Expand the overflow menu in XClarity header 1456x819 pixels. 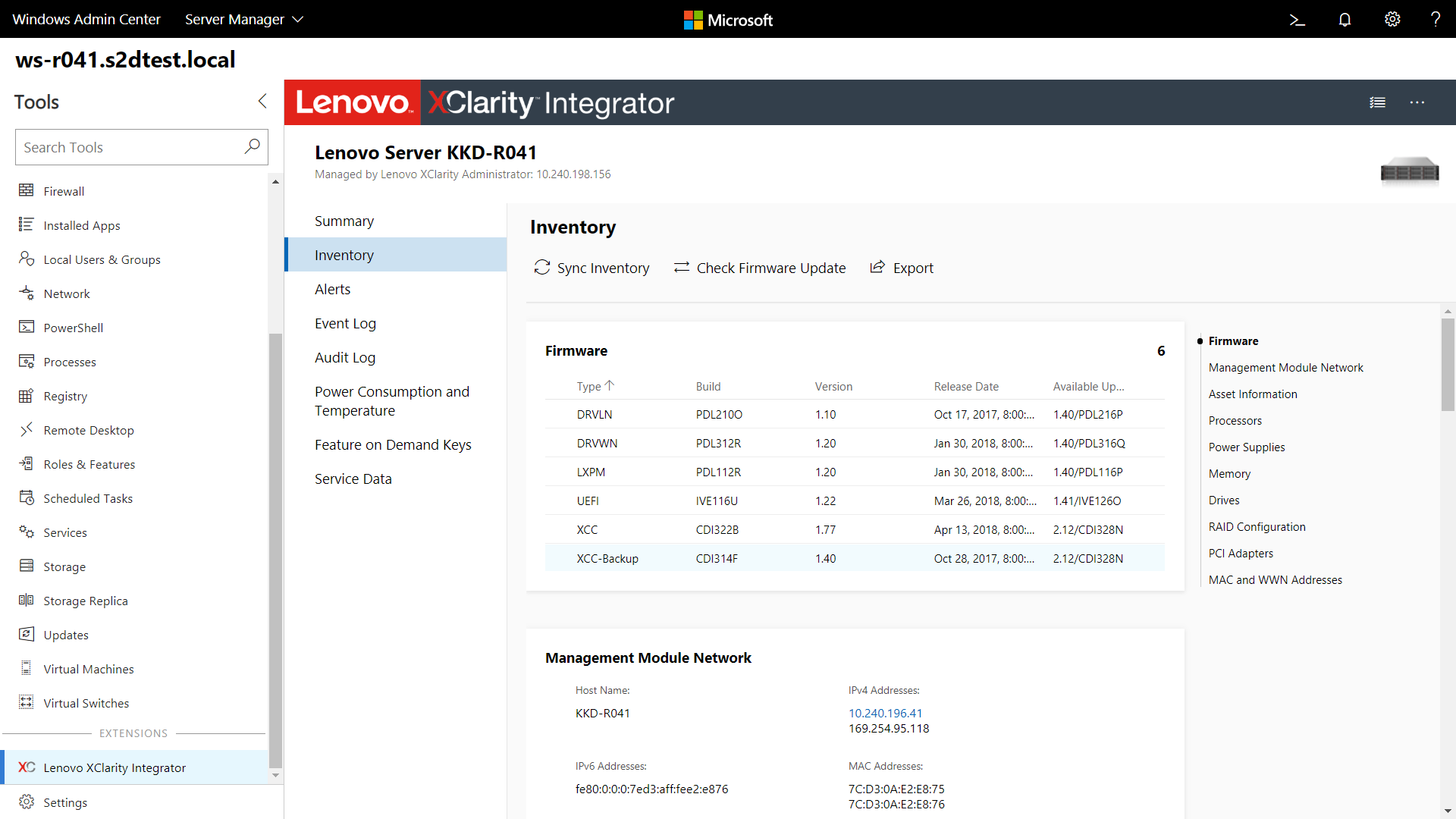pyautogui.click(x=1417, y=102)
